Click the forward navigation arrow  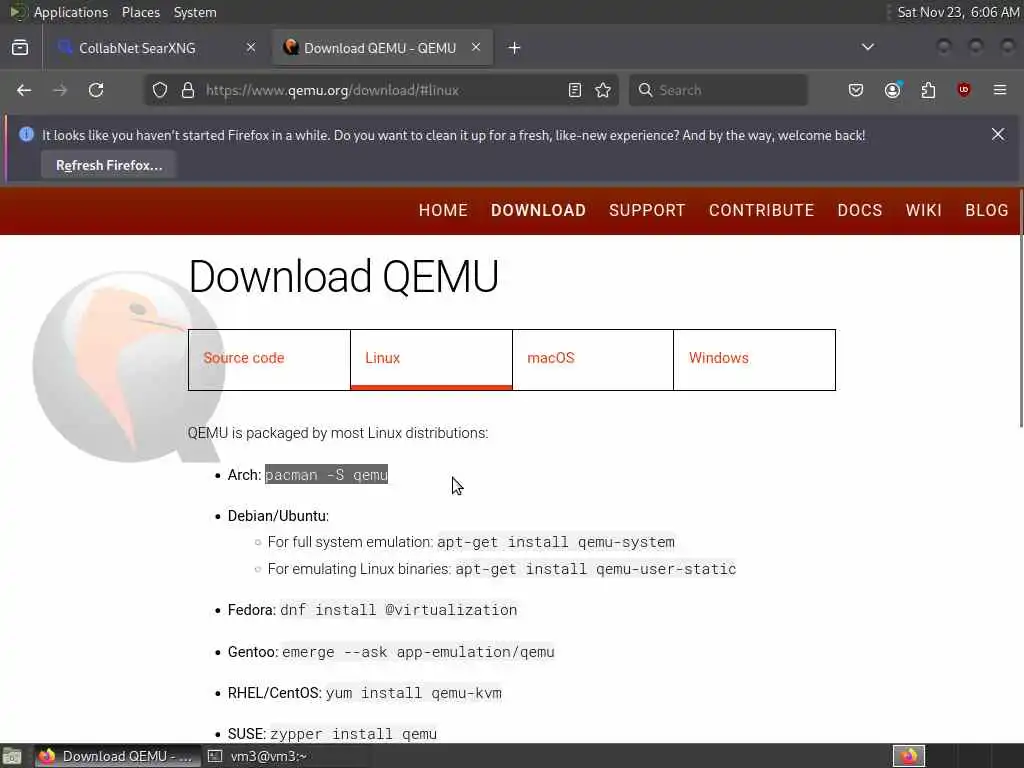click(60, 90)
